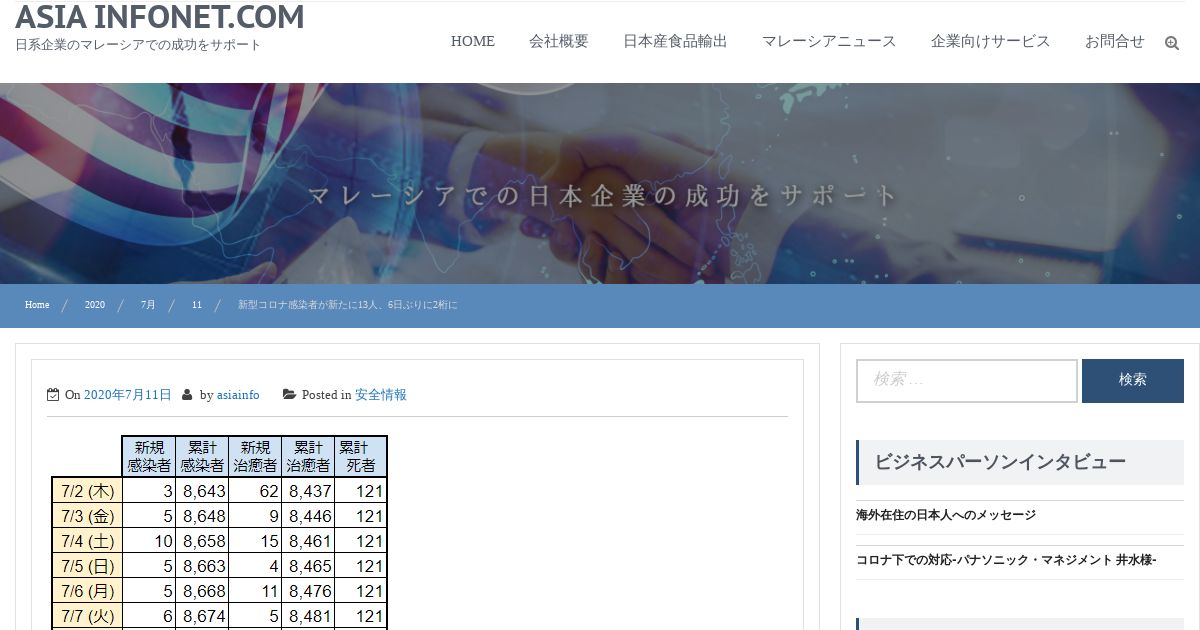
Task: Open the asiainfo author link
Action: pyautogui.click(x=238, y=395)
